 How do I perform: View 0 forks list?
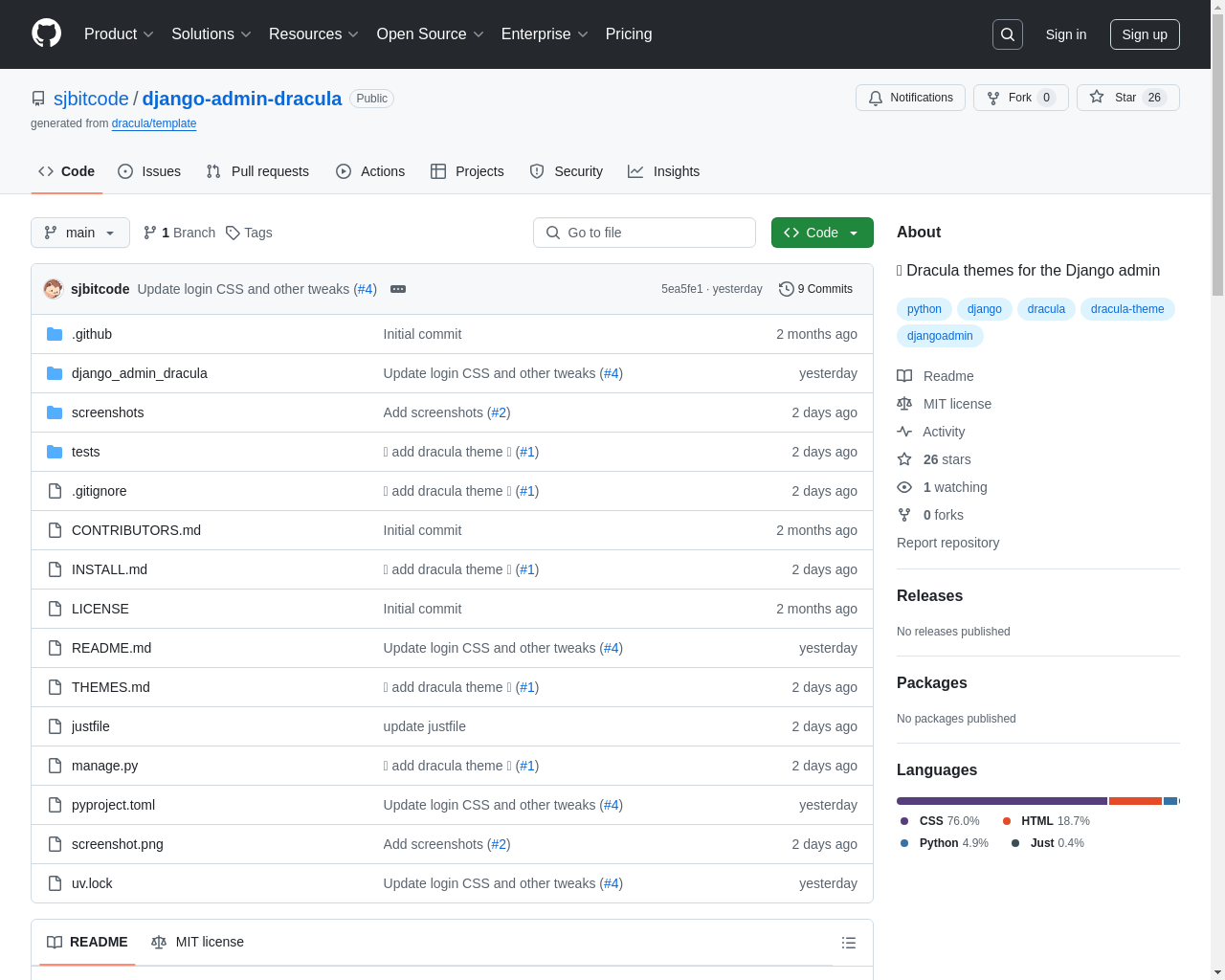930,515
